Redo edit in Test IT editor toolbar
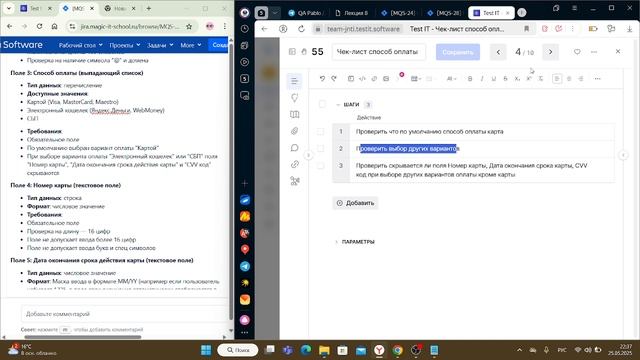The image size is (640, 360). click(x=334, y=78)
